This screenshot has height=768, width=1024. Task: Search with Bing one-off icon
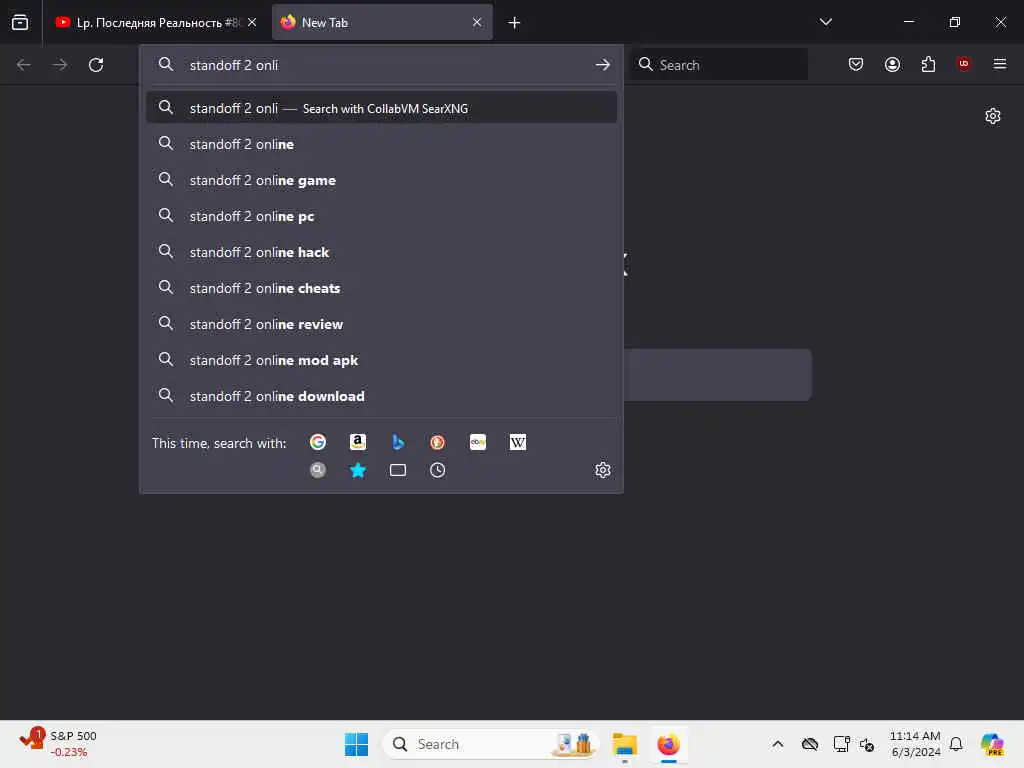(x=398, y=442)
